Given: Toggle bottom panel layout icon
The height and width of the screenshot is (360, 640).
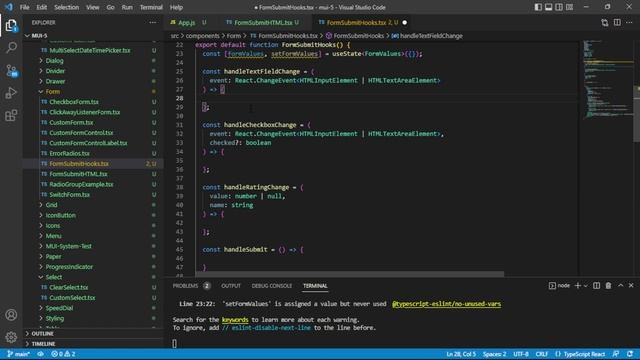Looking at the screenshot, I should pos(549,7).
